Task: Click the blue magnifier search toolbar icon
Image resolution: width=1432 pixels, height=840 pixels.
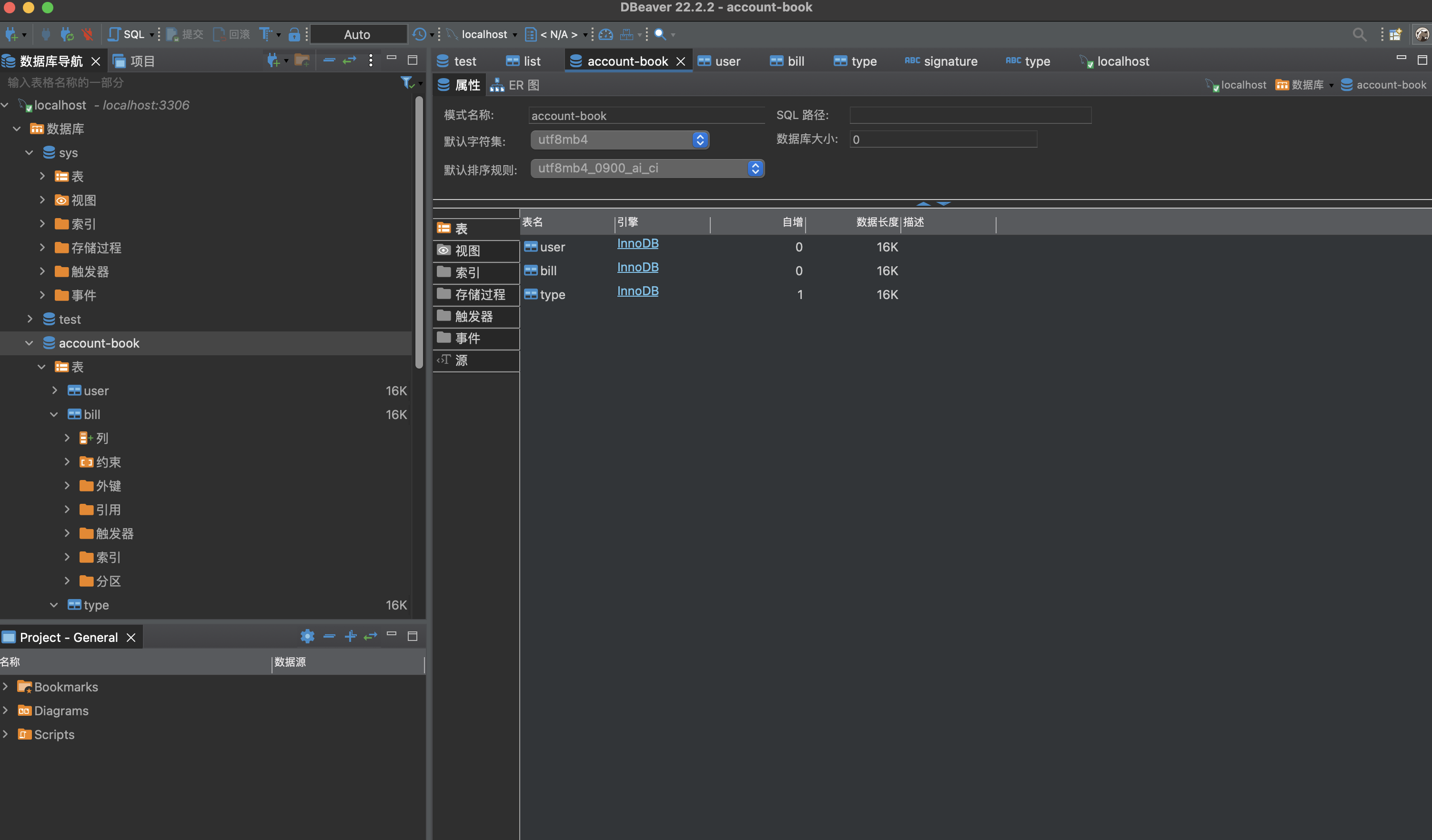Action: pos(660,35)
